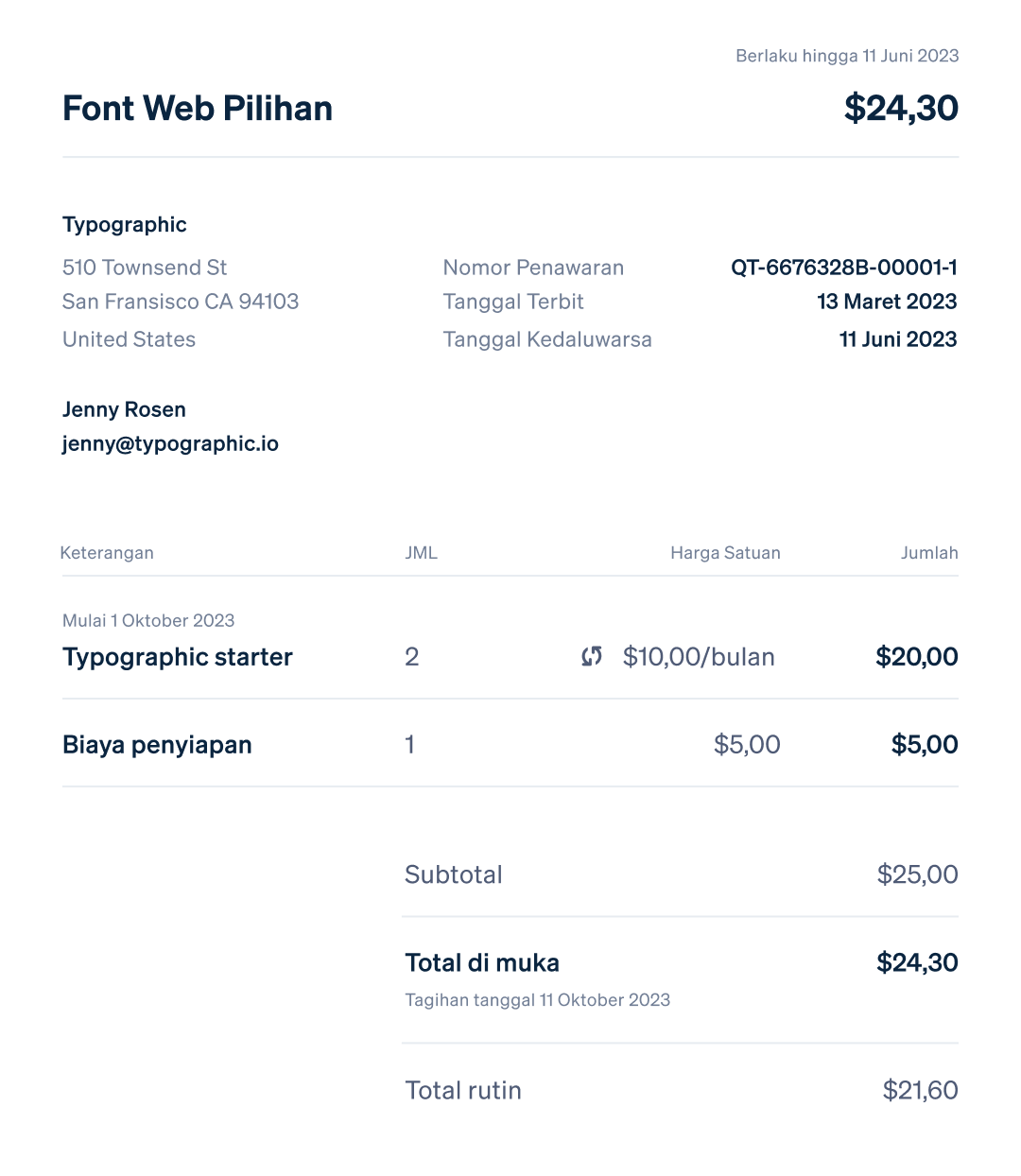This screenshot has height=1176, width=1021.
Task: Click the Total di muka label
Action: pos(482,963)
